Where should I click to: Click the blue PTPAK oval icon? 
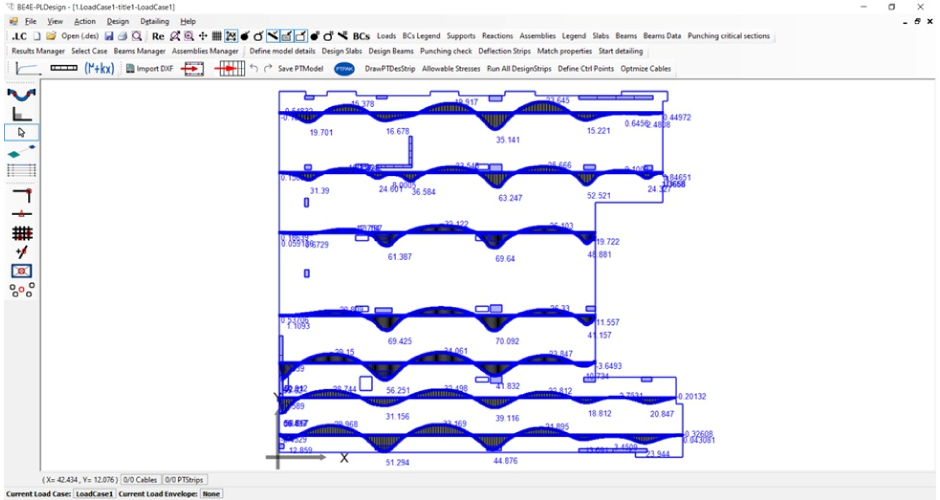(x=344, y=69)
